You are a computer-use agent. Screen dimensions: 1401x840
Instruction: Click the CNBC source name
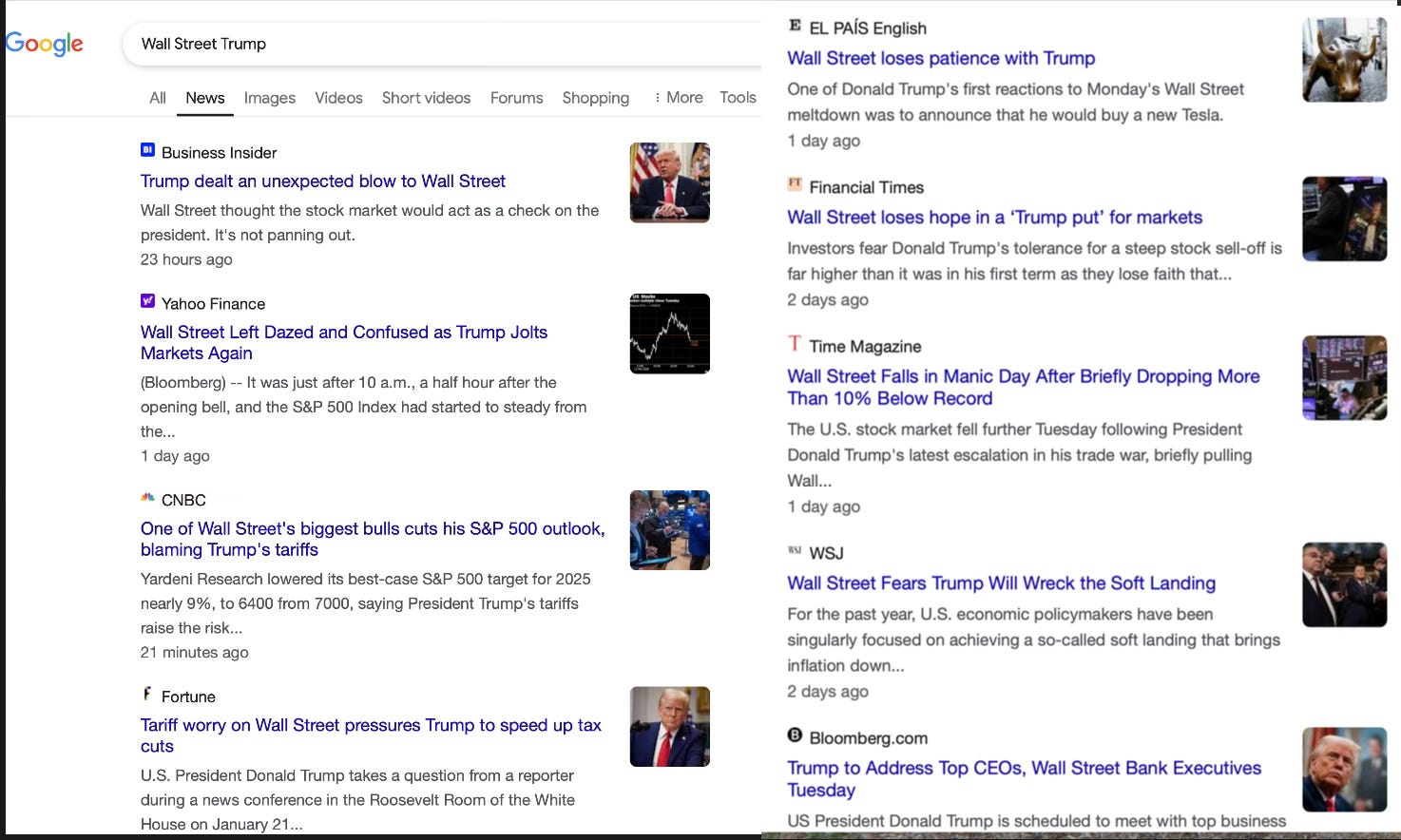183,500
